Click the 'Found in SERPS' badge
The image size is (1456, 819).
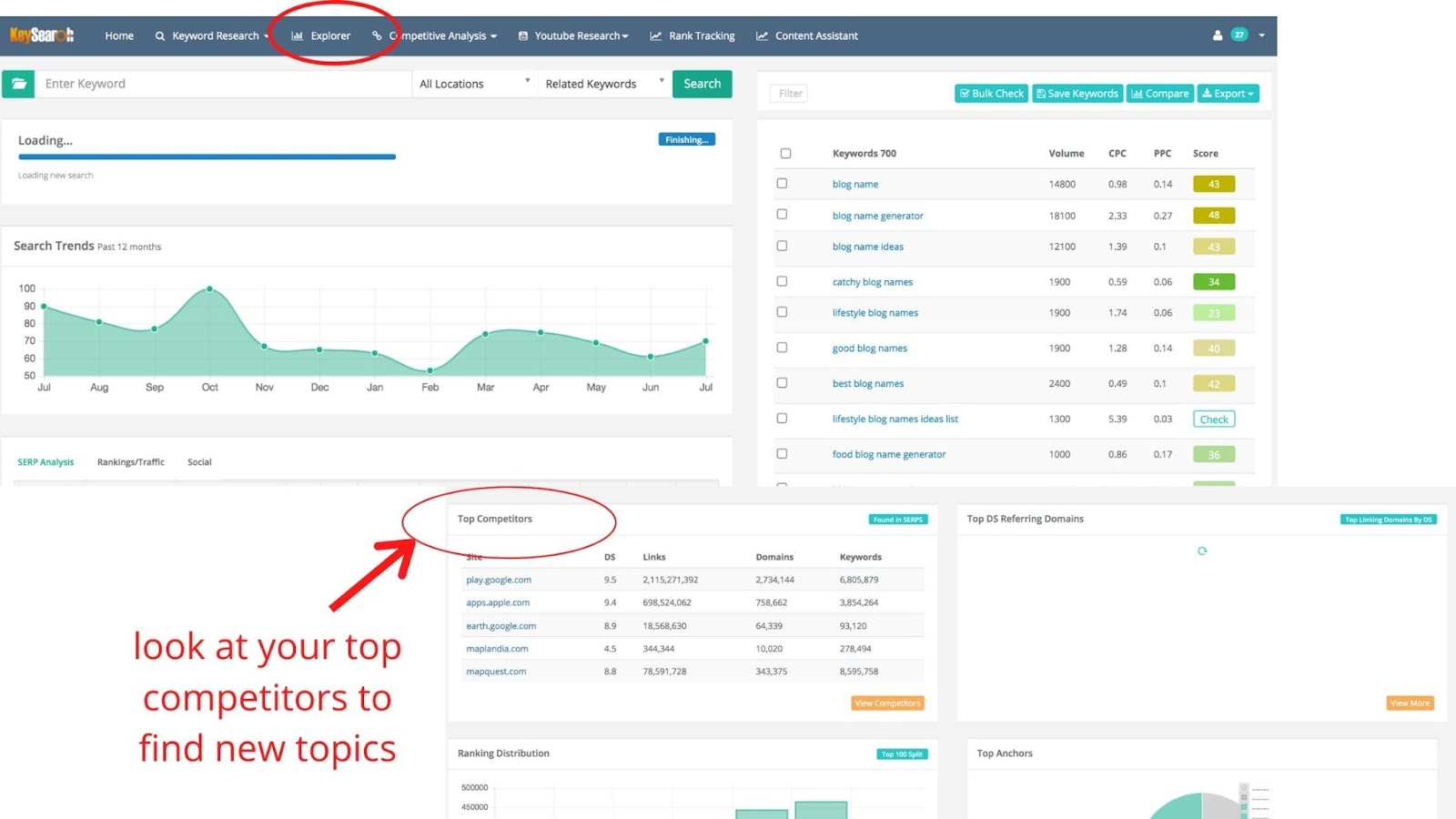pyautogui.click(x=898, y=520)
